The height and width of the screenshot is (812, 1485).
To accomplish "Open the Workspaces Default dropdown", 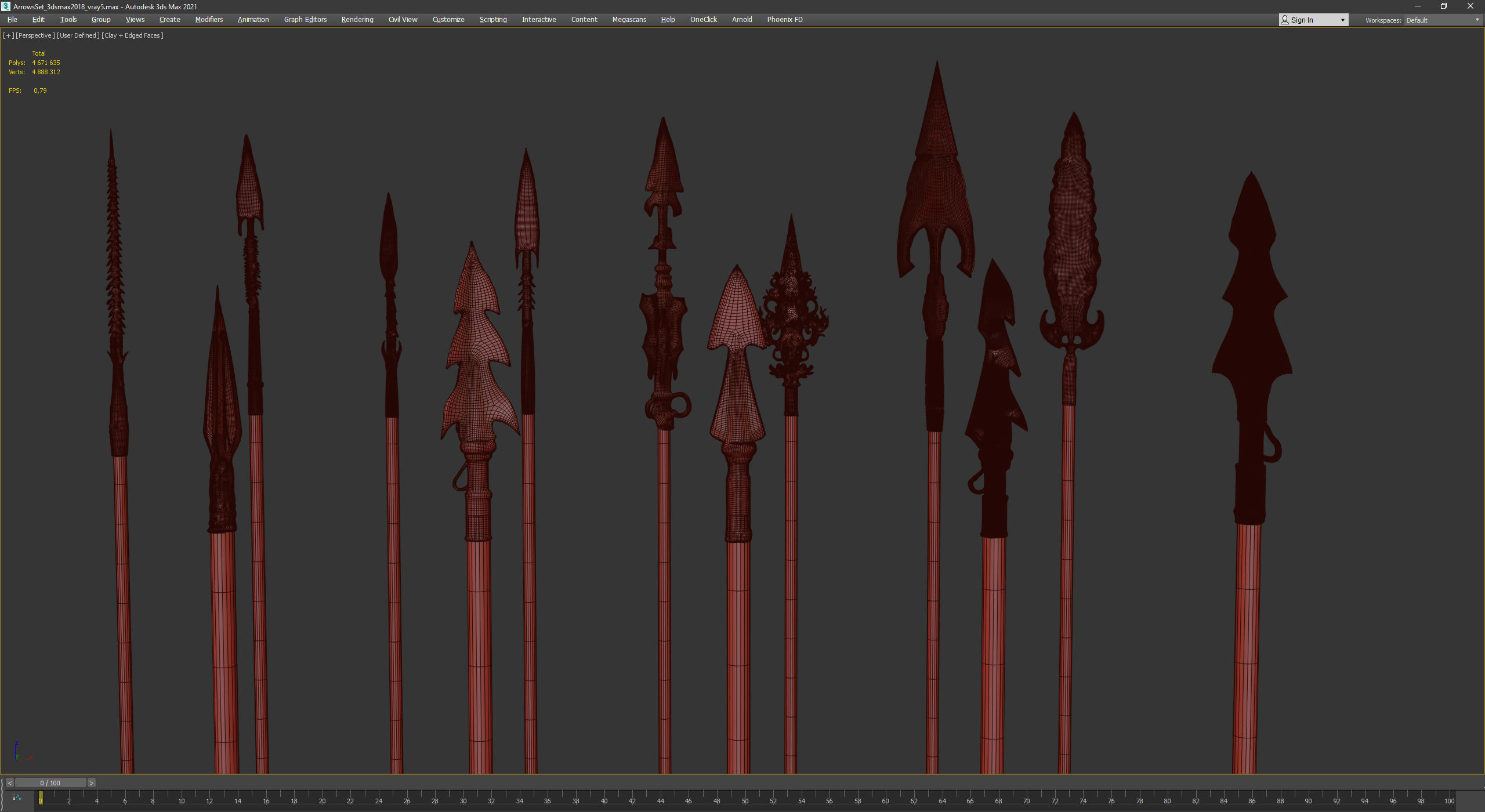I will click(1443, 20).
